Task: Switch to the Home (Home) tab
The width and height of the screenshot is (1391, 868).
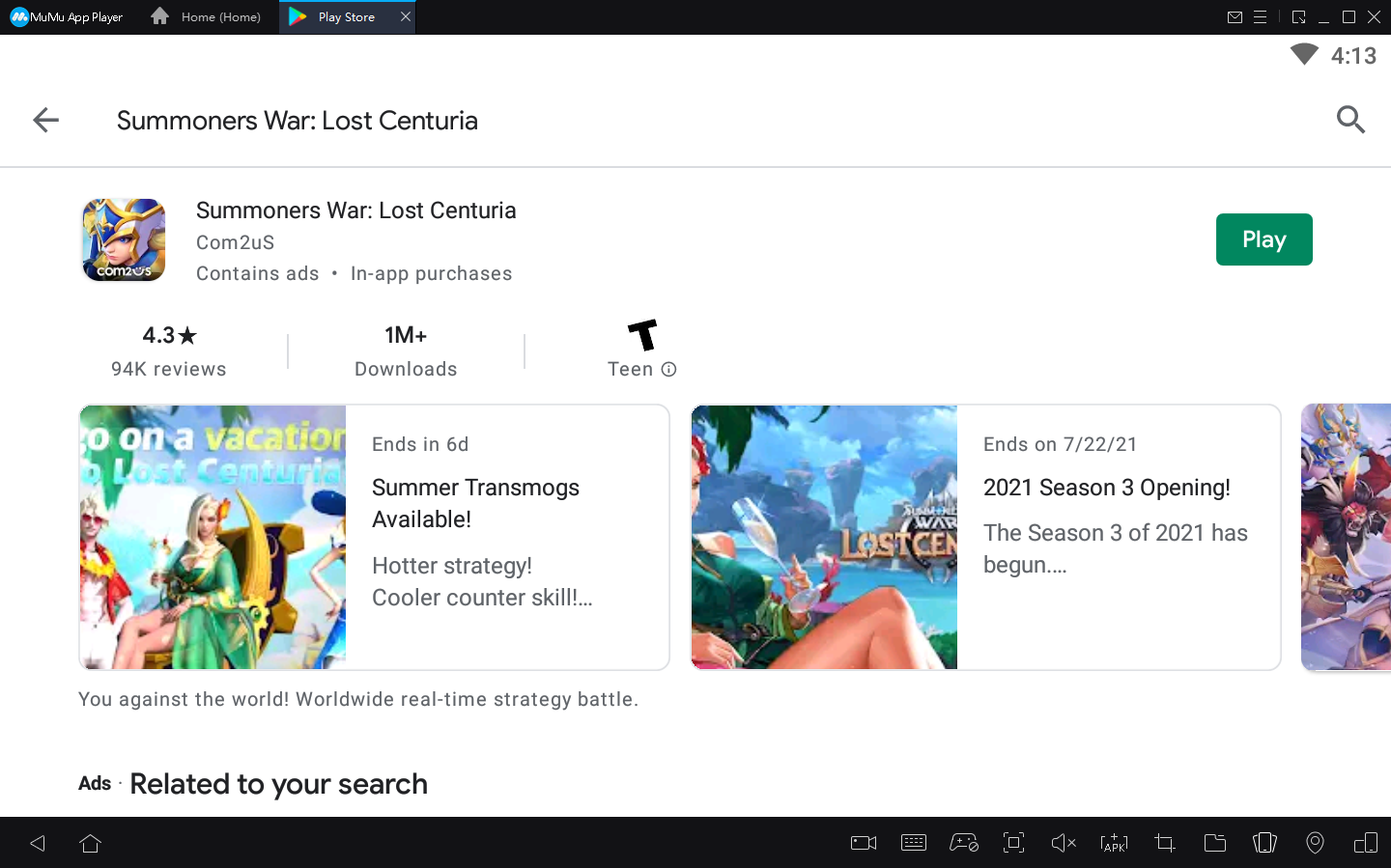Action: (x=207, y=17)
